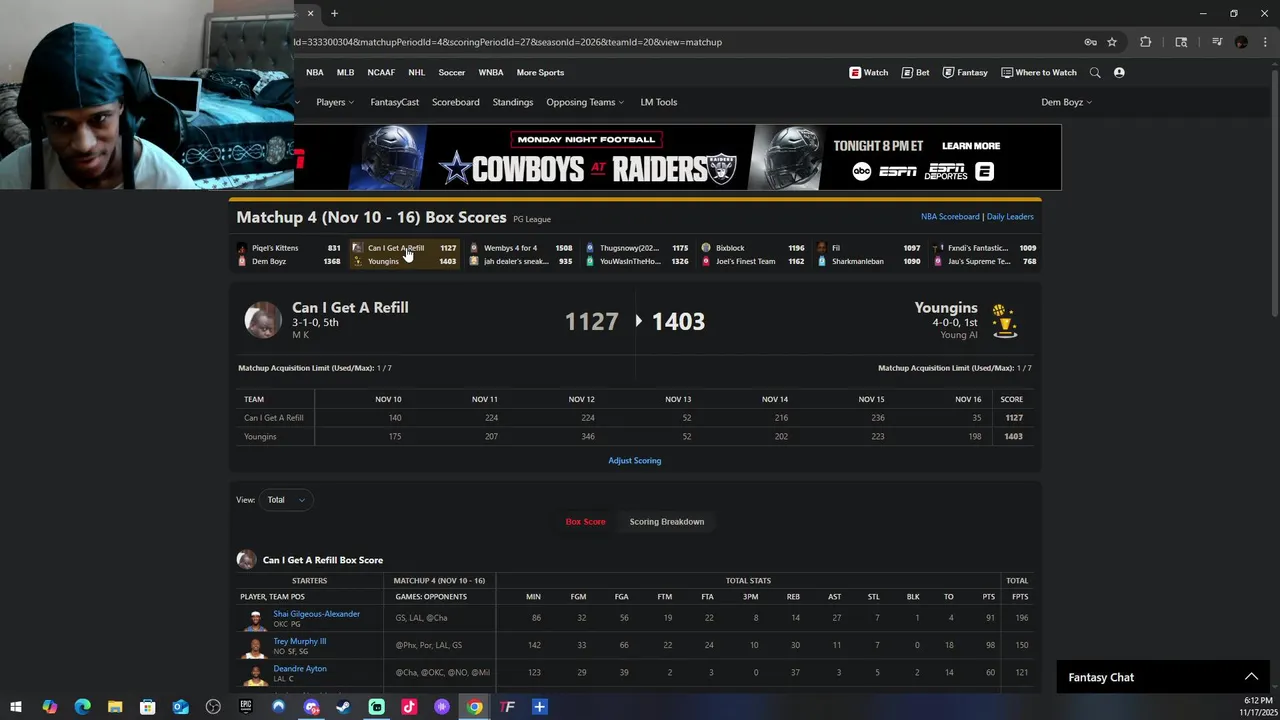Open the Chrome extensions puzzle icon
Viewport: 1280px width, 720px height.
click(x=1146, y=42)
